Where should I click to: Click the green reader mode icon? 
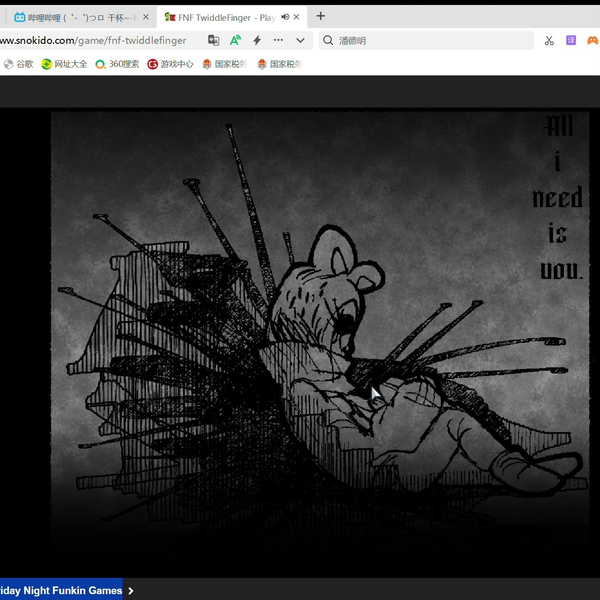[235, 40]
